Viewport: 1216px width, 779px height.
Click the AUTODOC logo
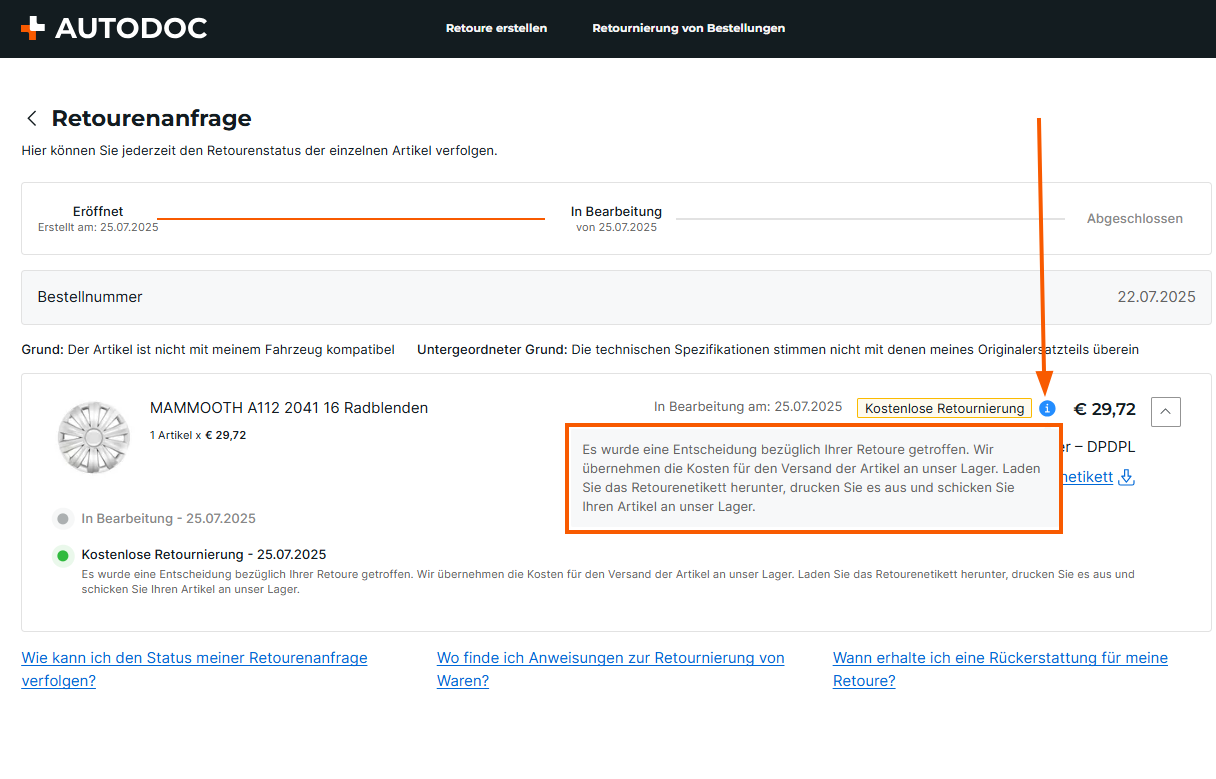click(114, 28)
